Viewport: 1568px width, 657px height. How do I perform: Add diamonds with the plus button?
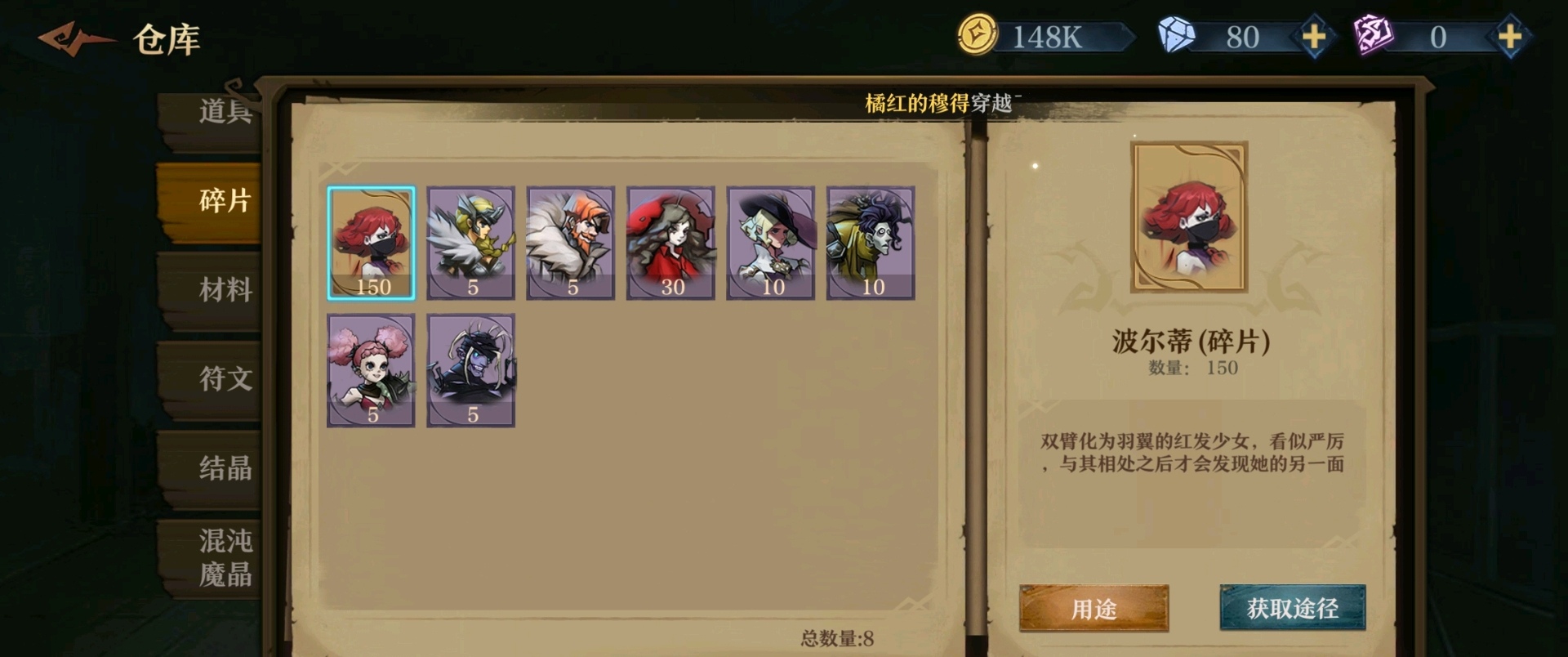click(x=1313, y=37)
